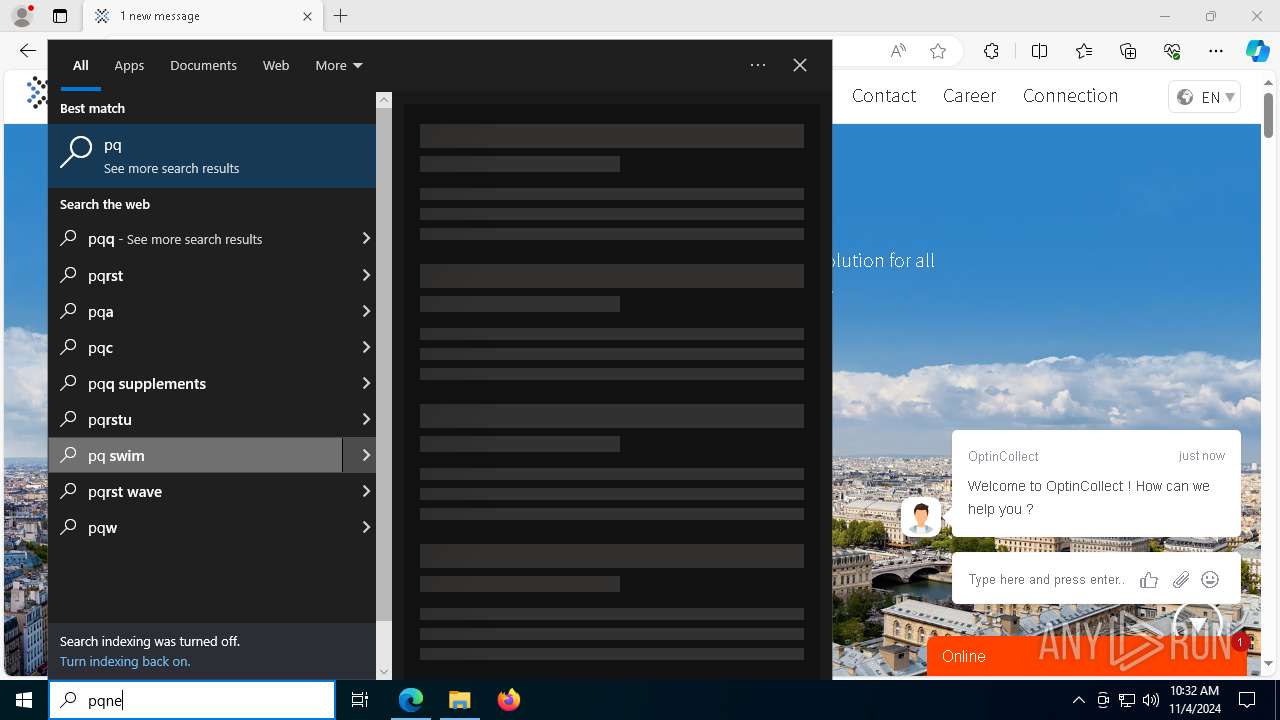Expand arrow for 'pqc' suggestion
This screenshot has height=720, width=1280.
click(x=366, y=347)
